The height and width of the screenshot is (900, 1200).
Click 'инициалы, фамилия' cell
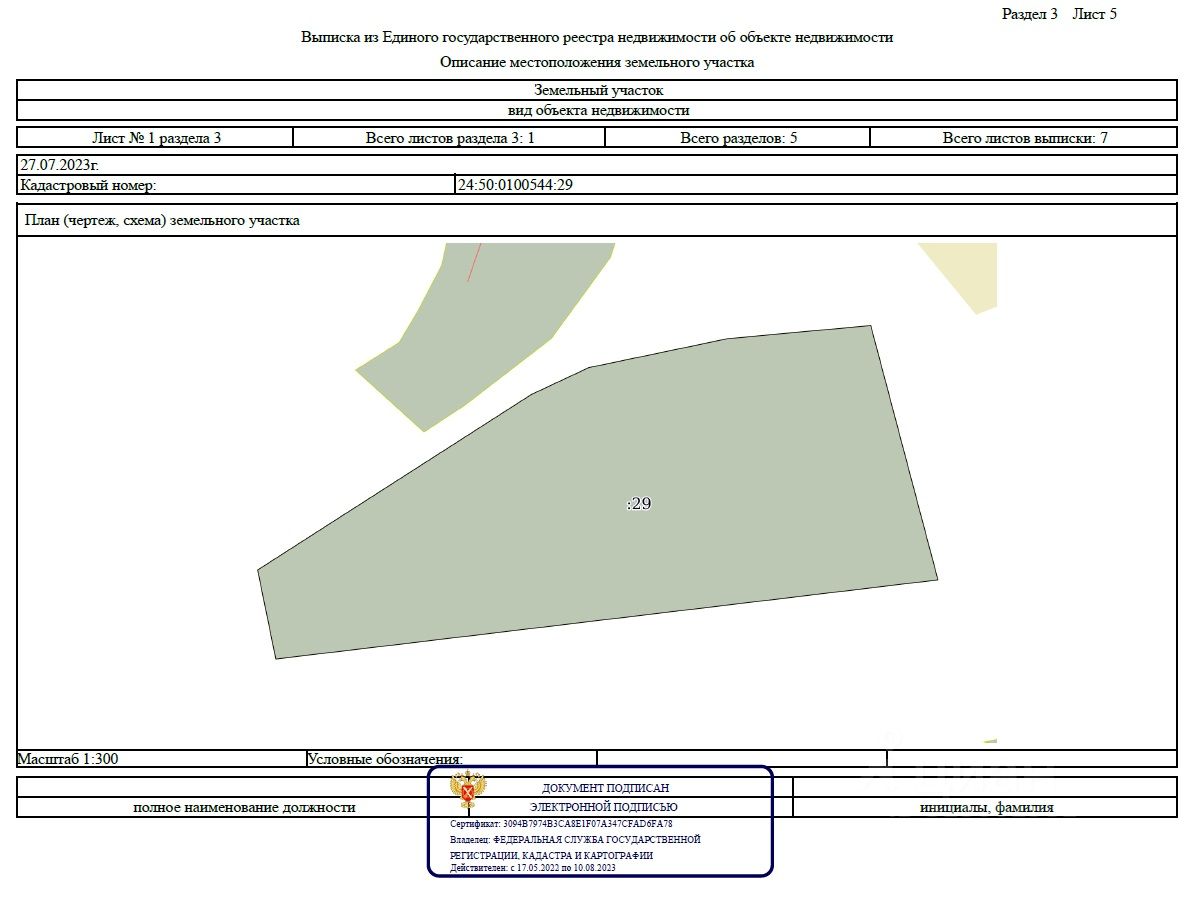(986, 807)
